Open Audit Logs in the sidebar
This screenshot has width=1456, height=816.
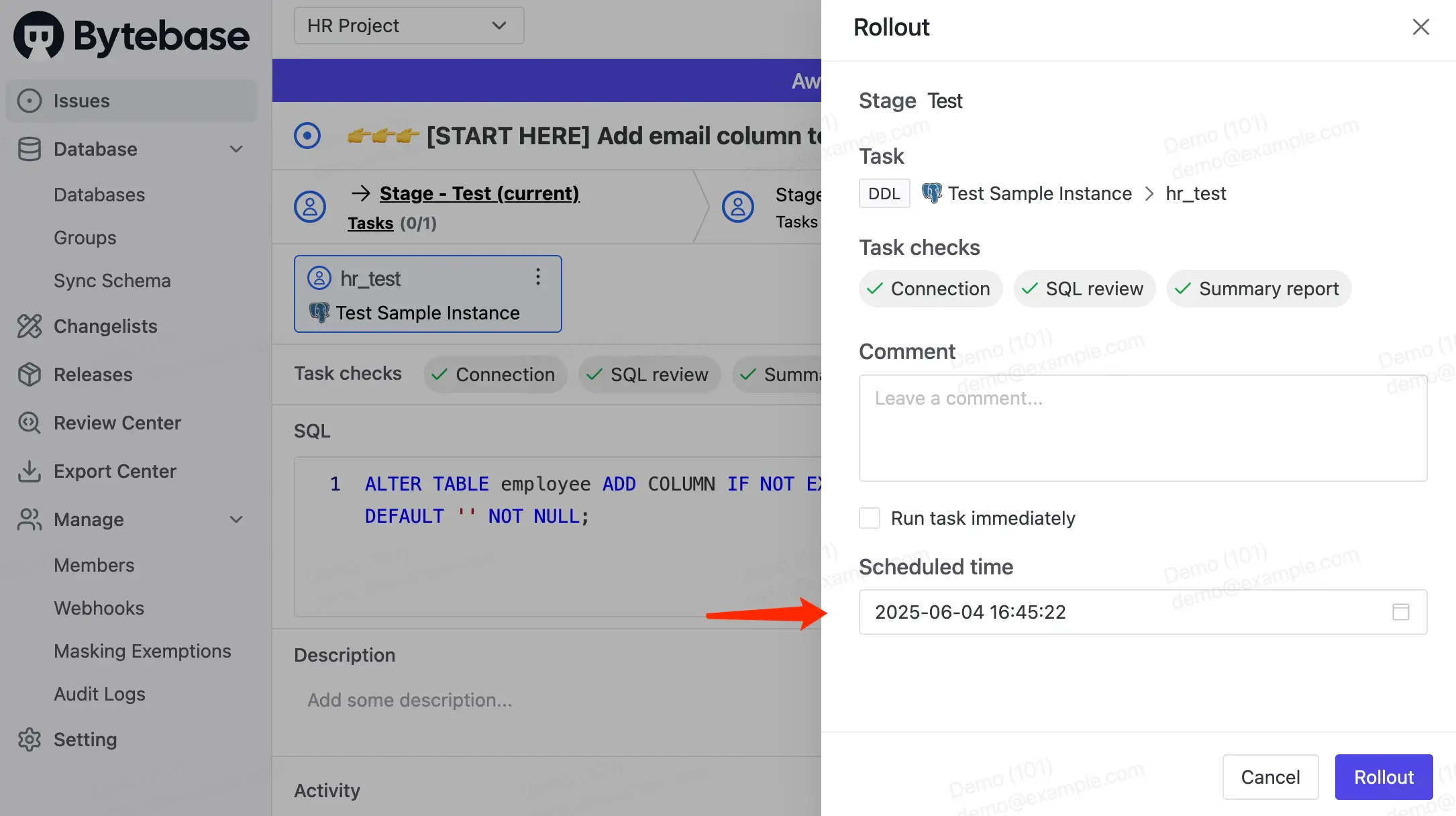pyautogui.click(x=99, y=694)
